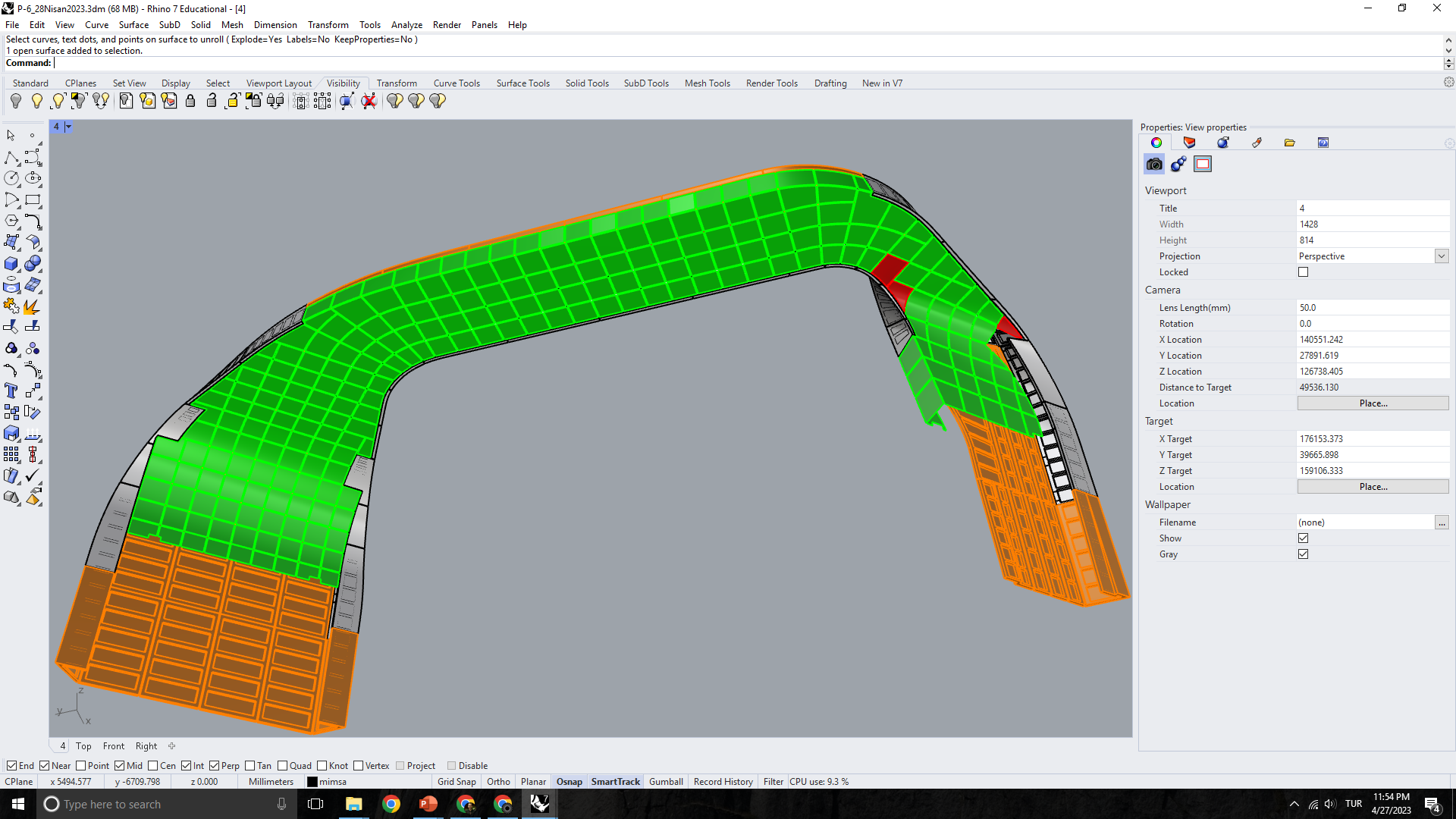The image size is (1456, 819).
Task: Select the Text object tool
Action: tap(11, 391)
